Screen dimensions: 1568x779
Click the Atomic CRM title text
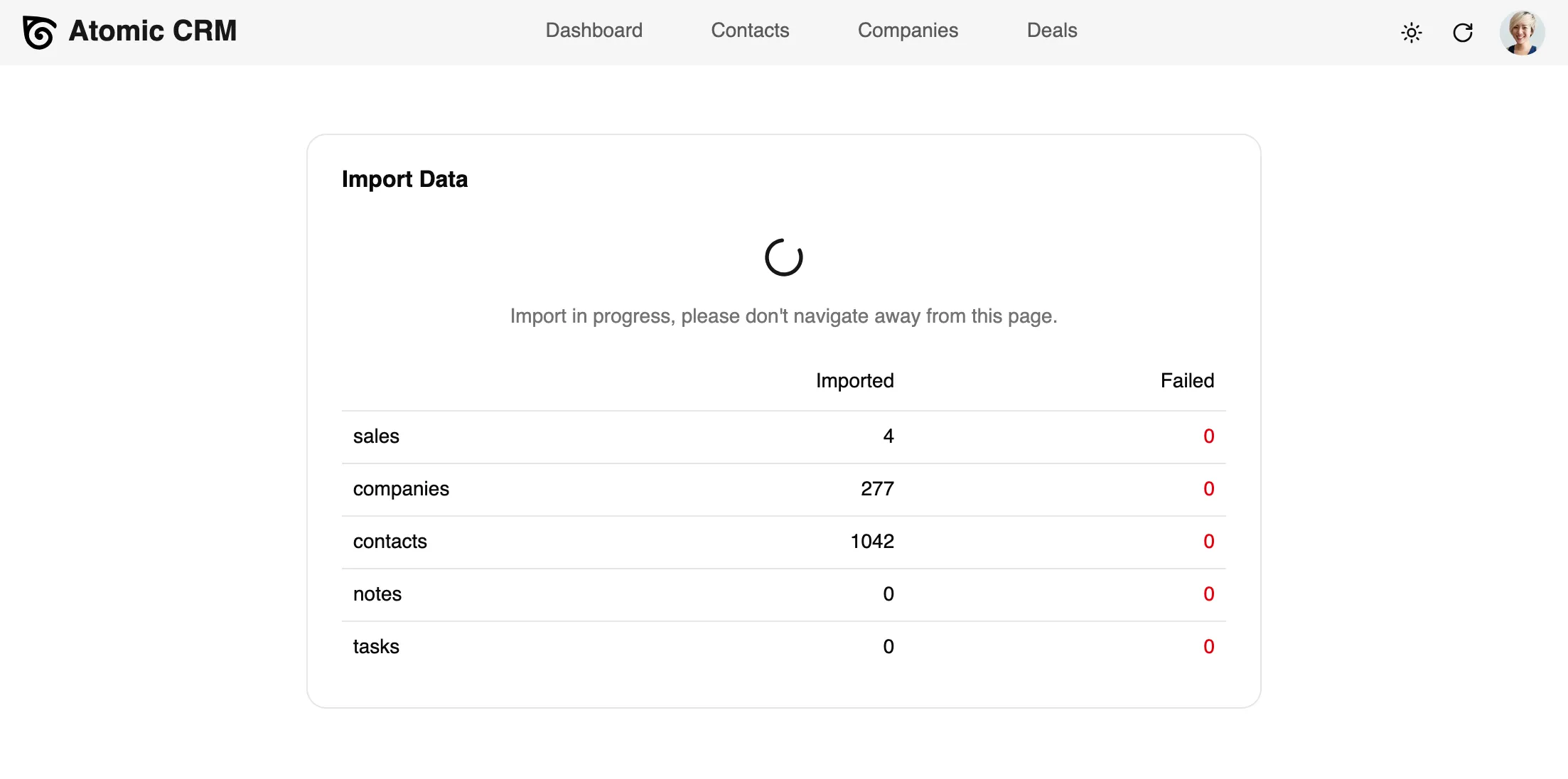[152, 31]
